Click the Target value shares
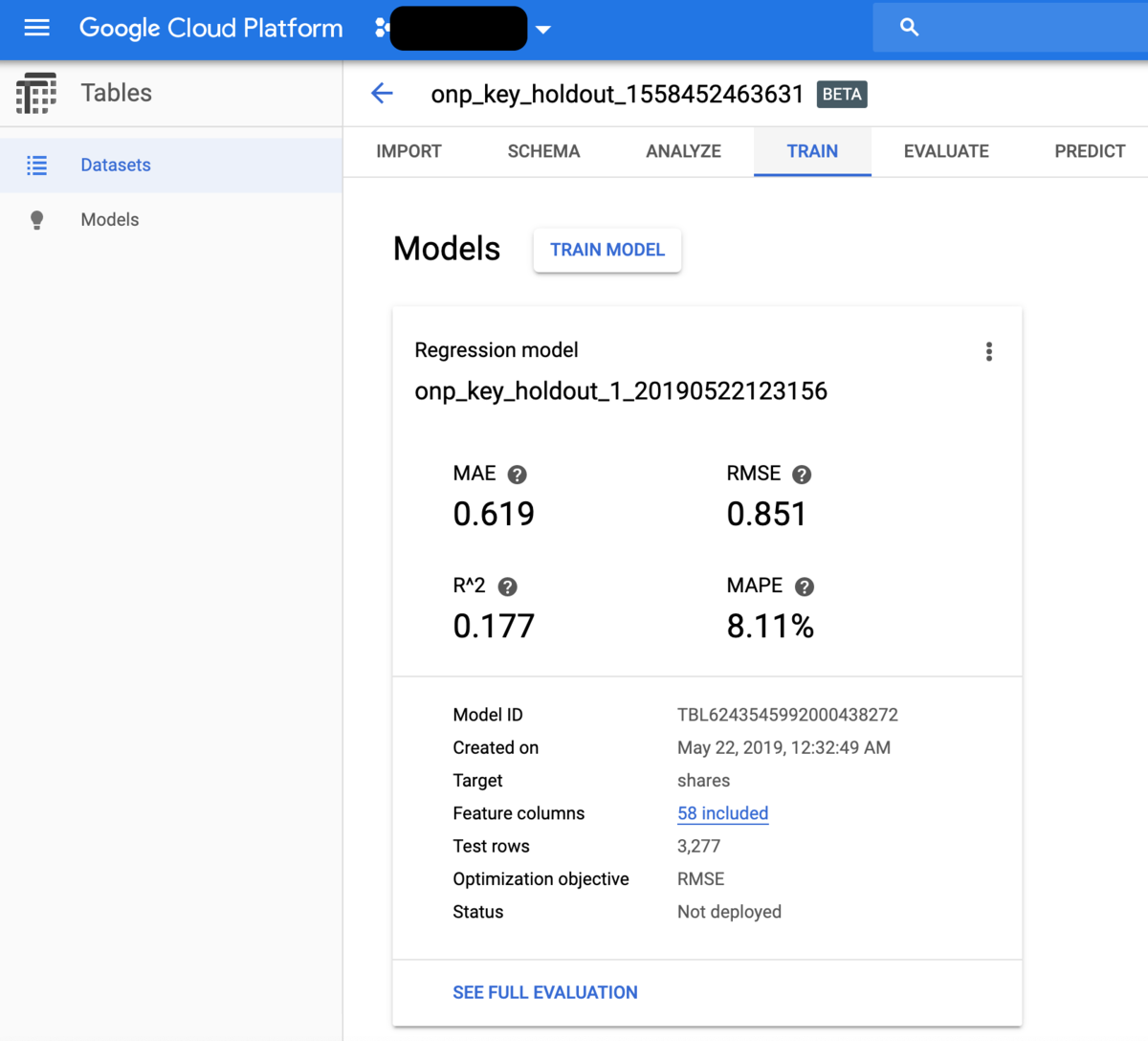 (703, 781)
